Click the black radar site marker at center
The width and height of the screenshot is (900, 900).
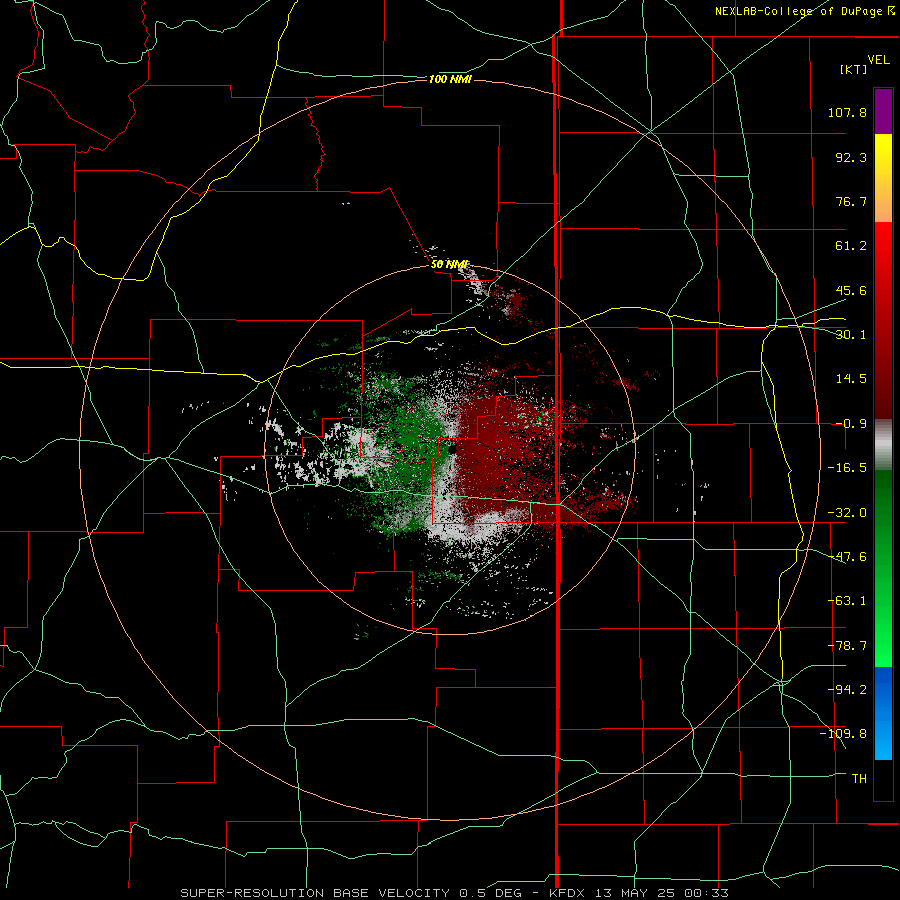(452, 450)
